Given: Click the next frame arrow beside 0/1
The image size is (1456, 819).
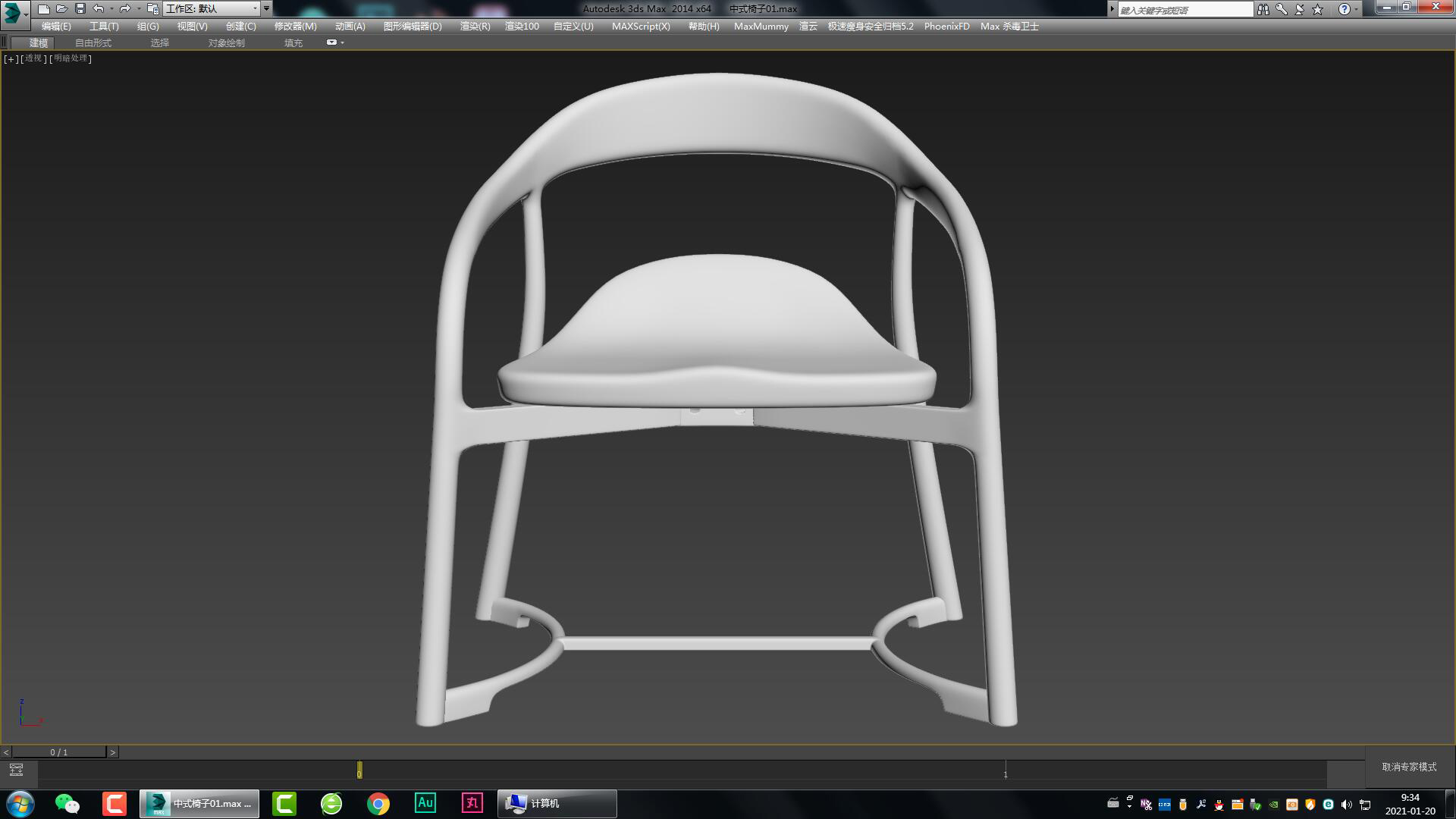Looking at the screenshot, I should 114,752.
